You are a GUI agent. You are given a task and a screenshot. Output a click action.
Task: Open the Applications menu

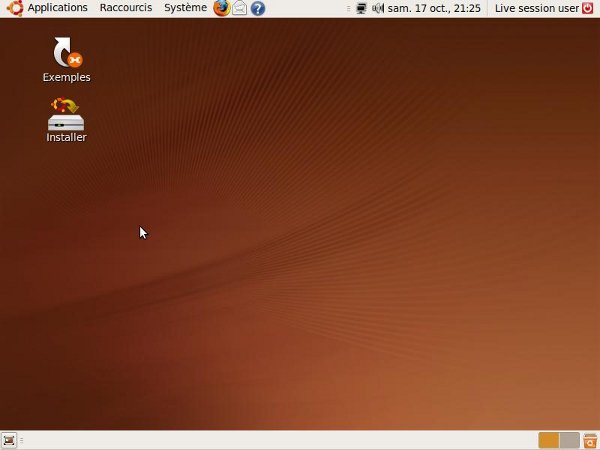[57, 8]
